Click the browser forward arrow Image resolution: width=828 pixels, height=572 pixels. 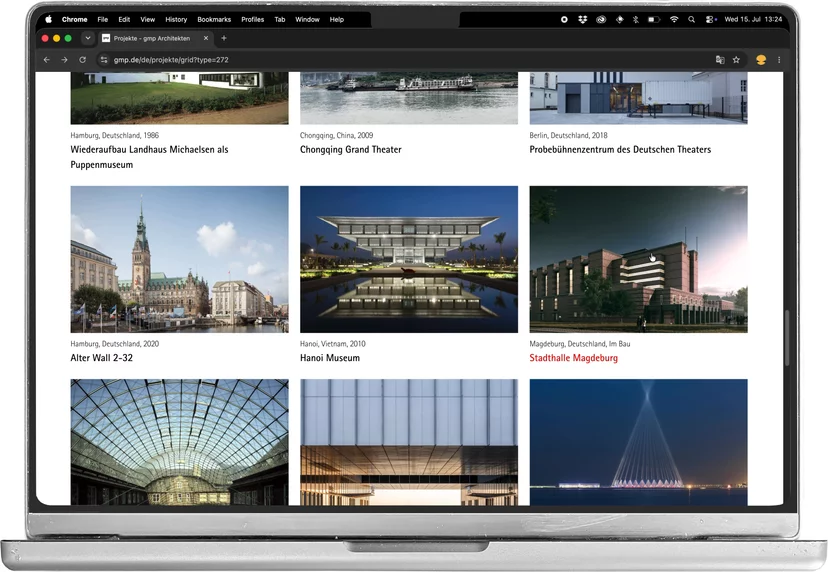[x=64, y=60]
